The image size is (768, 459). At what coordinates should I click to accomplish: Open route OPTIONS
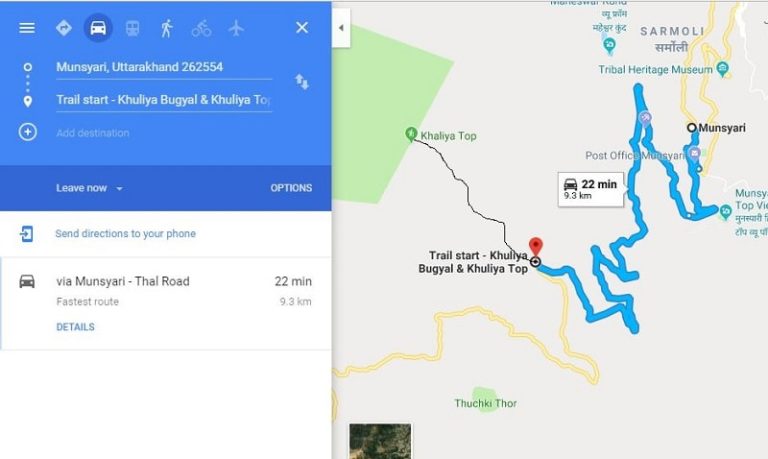(x=291, y=188)
